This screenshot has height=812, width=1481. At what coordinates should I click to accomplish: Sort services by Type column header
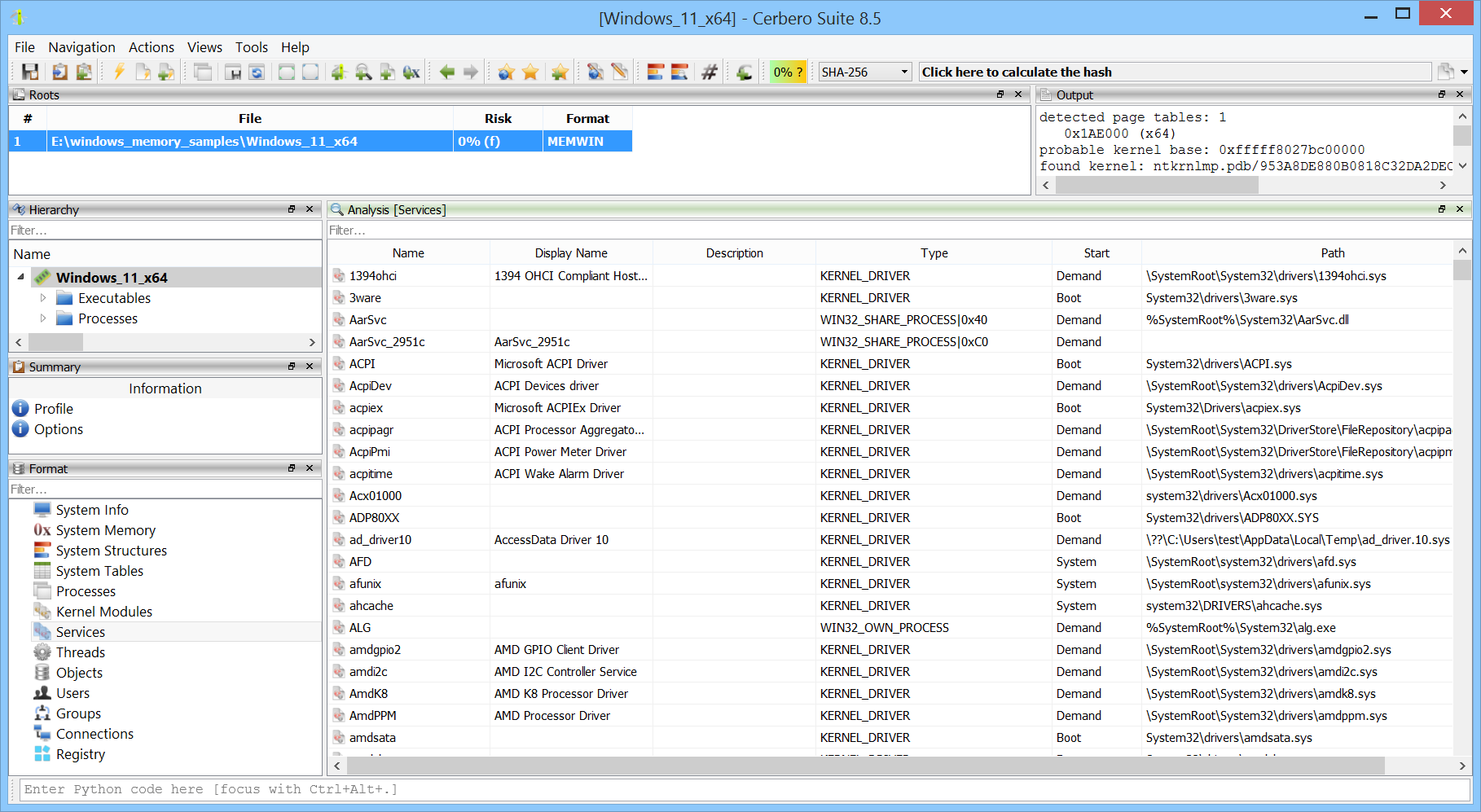click(934, 253)
